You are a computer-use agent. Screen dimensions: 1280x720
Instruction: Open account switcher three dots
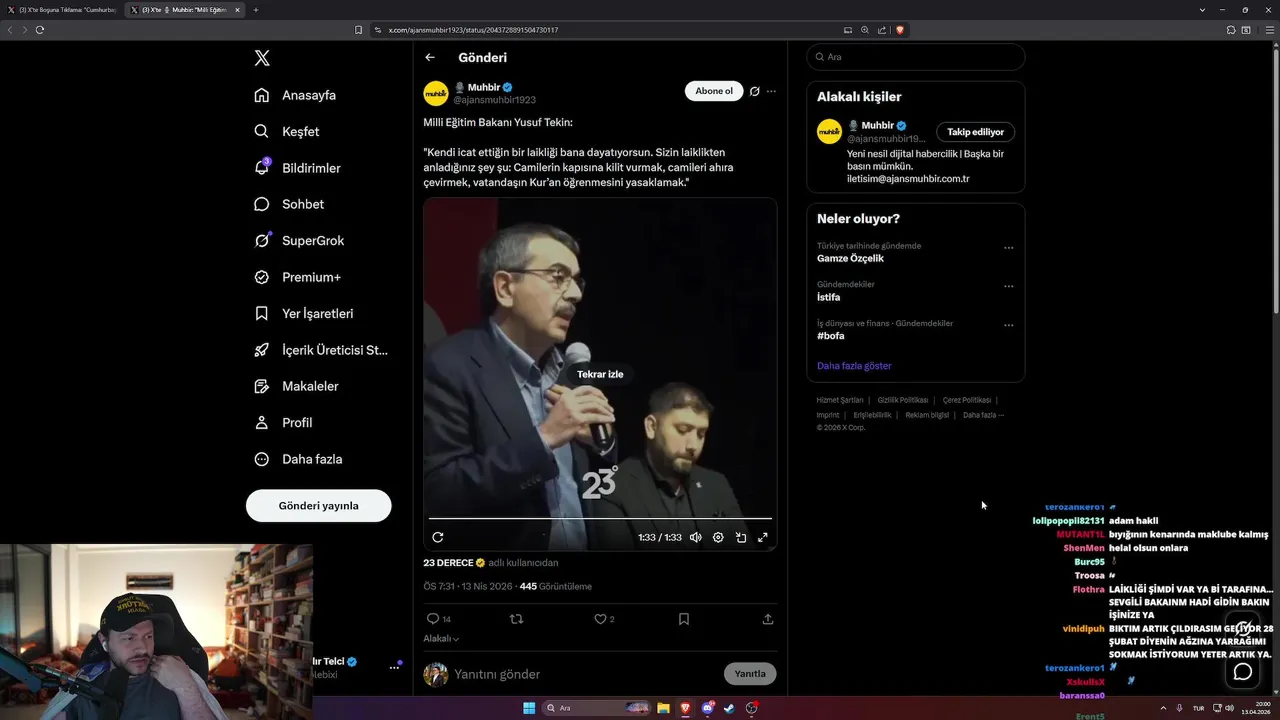tap(394, 667)
